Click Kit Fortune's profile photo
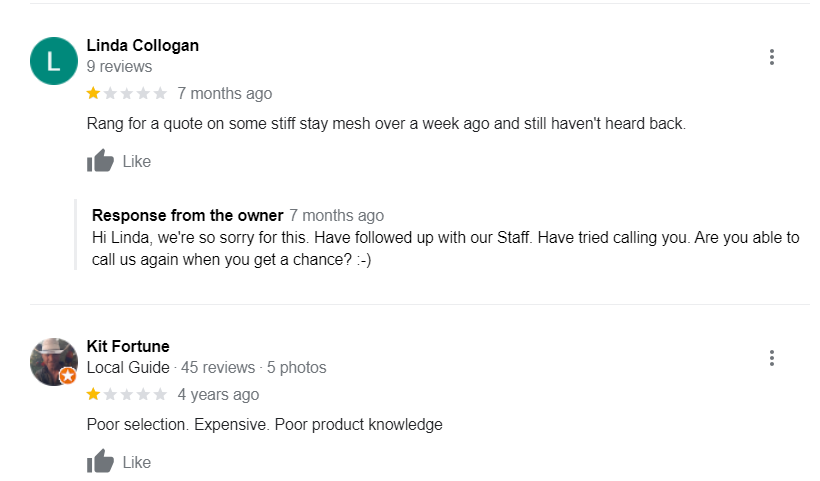The width and height of the screenshot is (820, 481). [53, 361]
